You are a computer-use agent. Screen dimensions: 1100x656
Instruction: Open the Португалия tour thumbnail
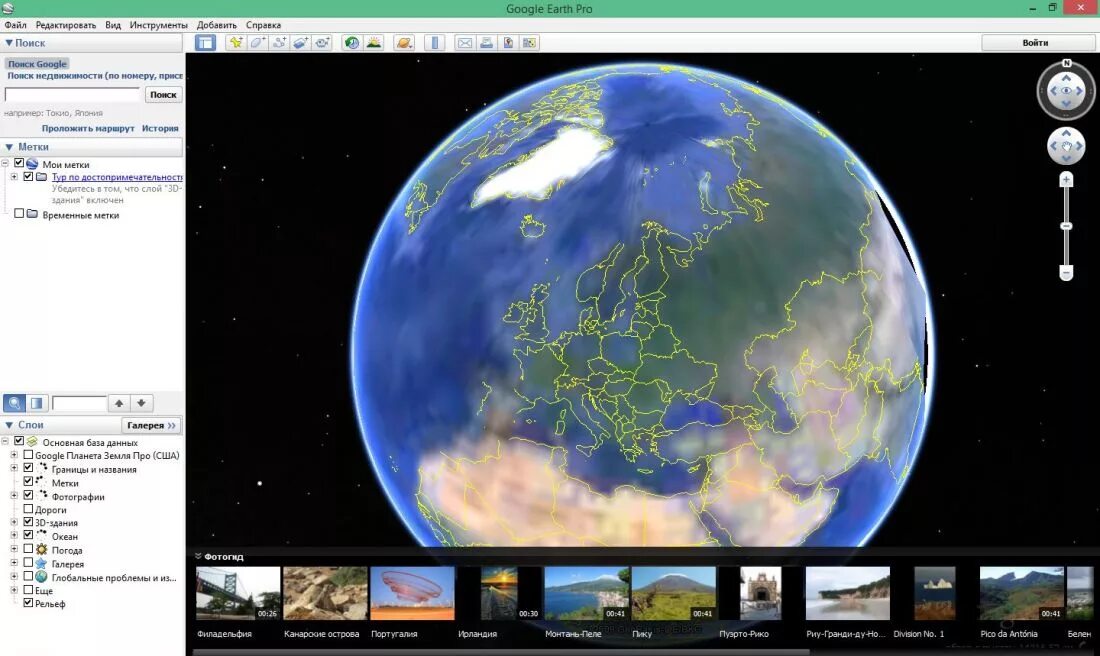coord(412,594)
